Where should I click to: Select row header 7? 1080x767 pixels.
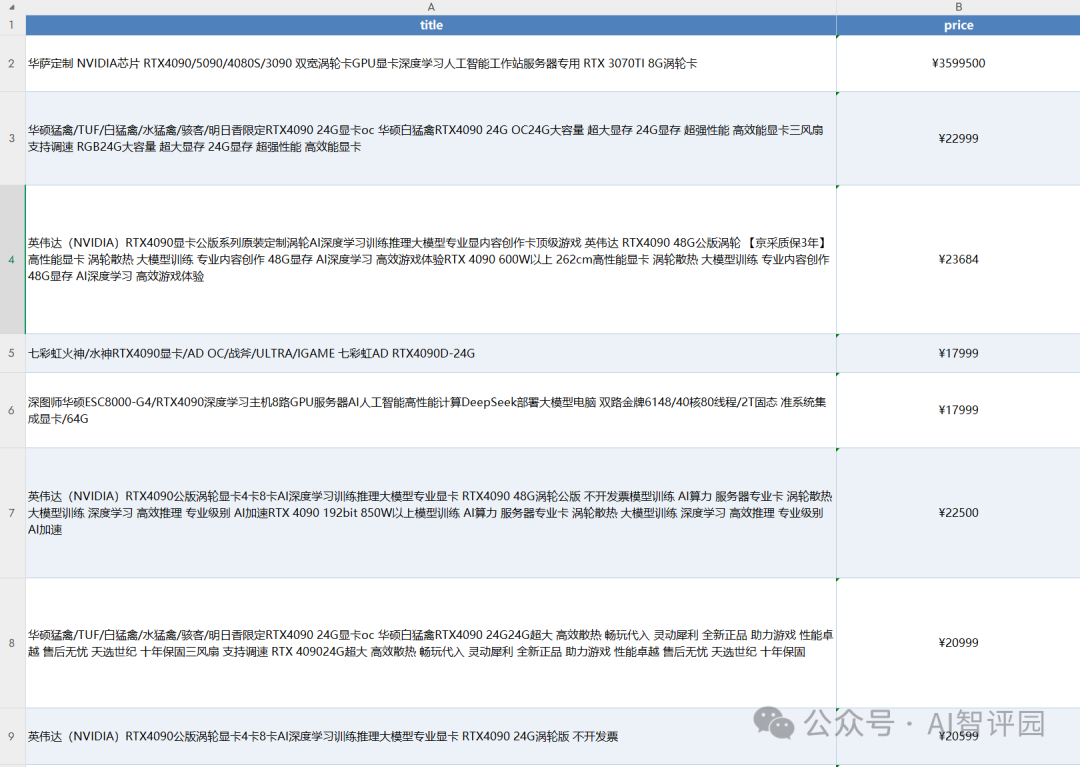pyautogui.click(x=12, y=513)
